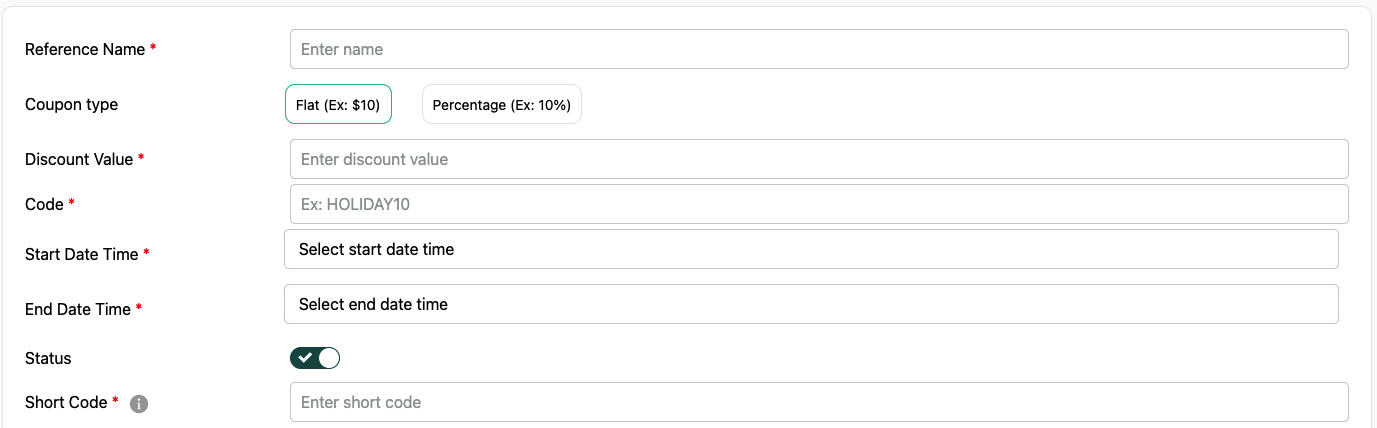Click the Reference Name label
The image size is (1377, 428).
click(x=85, y=49)
